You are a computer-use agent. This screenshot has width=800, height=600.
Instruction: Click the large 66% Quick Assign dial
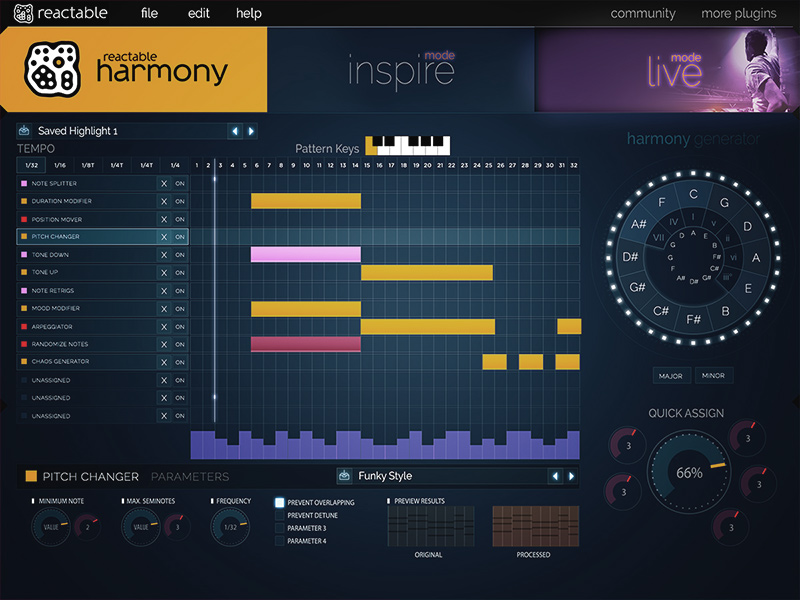690,472
